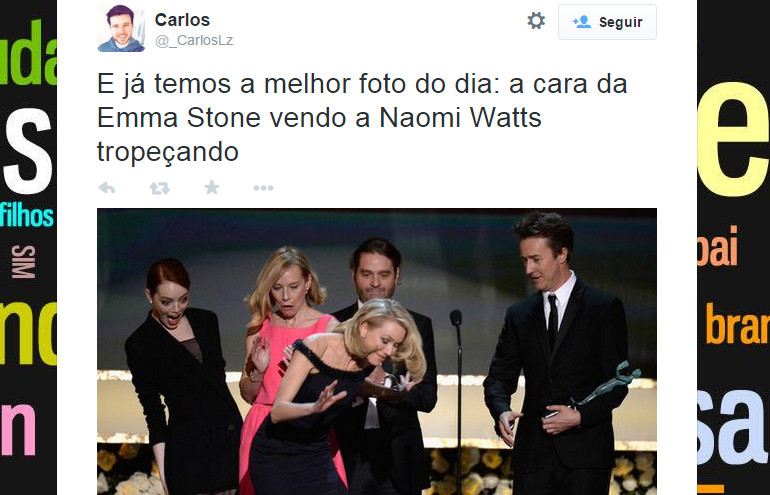Screen dimensions: 770x495
Task: Open the embedded award stage photo
Action: 377,352
